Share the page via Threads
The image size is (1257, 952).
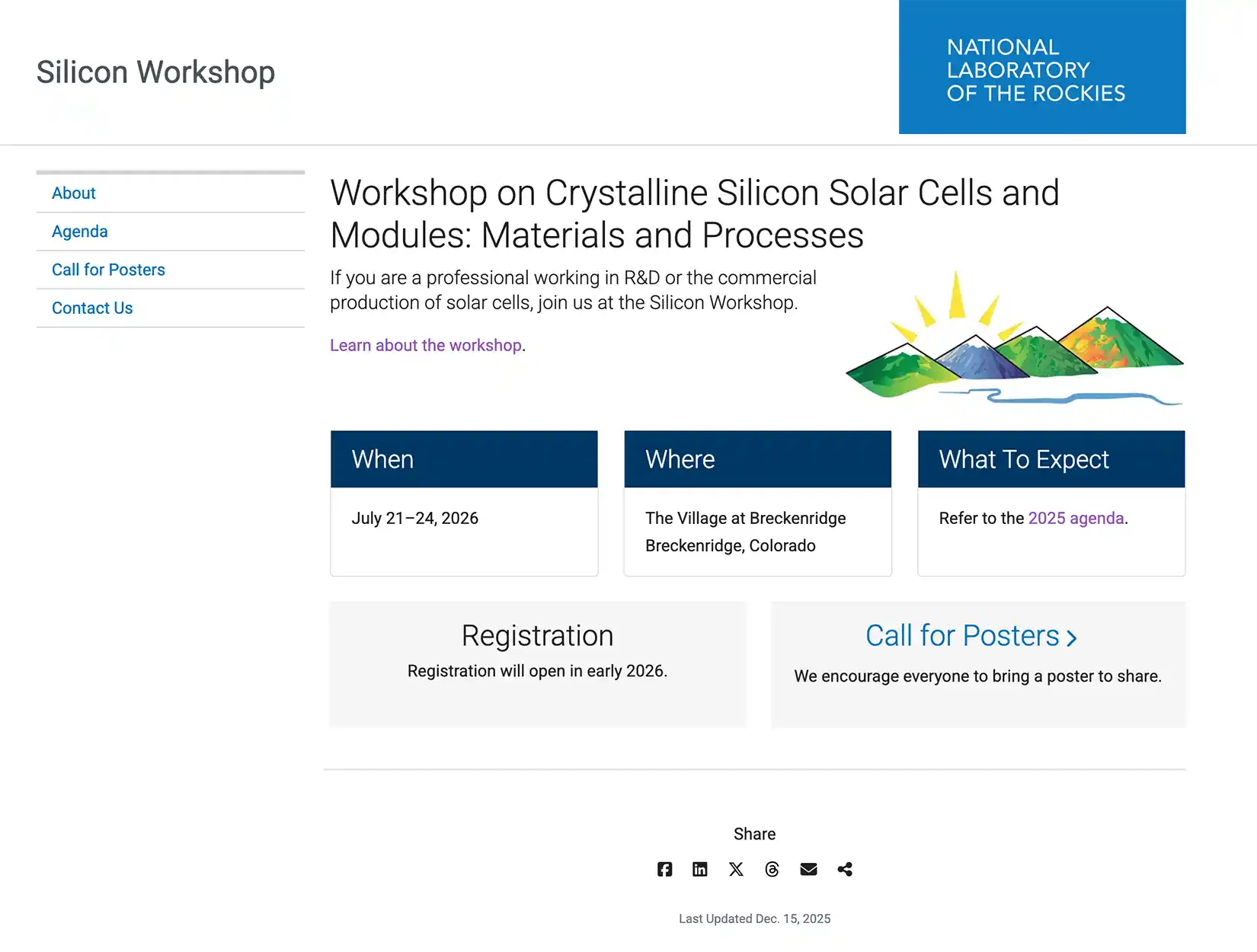point(772,869)
